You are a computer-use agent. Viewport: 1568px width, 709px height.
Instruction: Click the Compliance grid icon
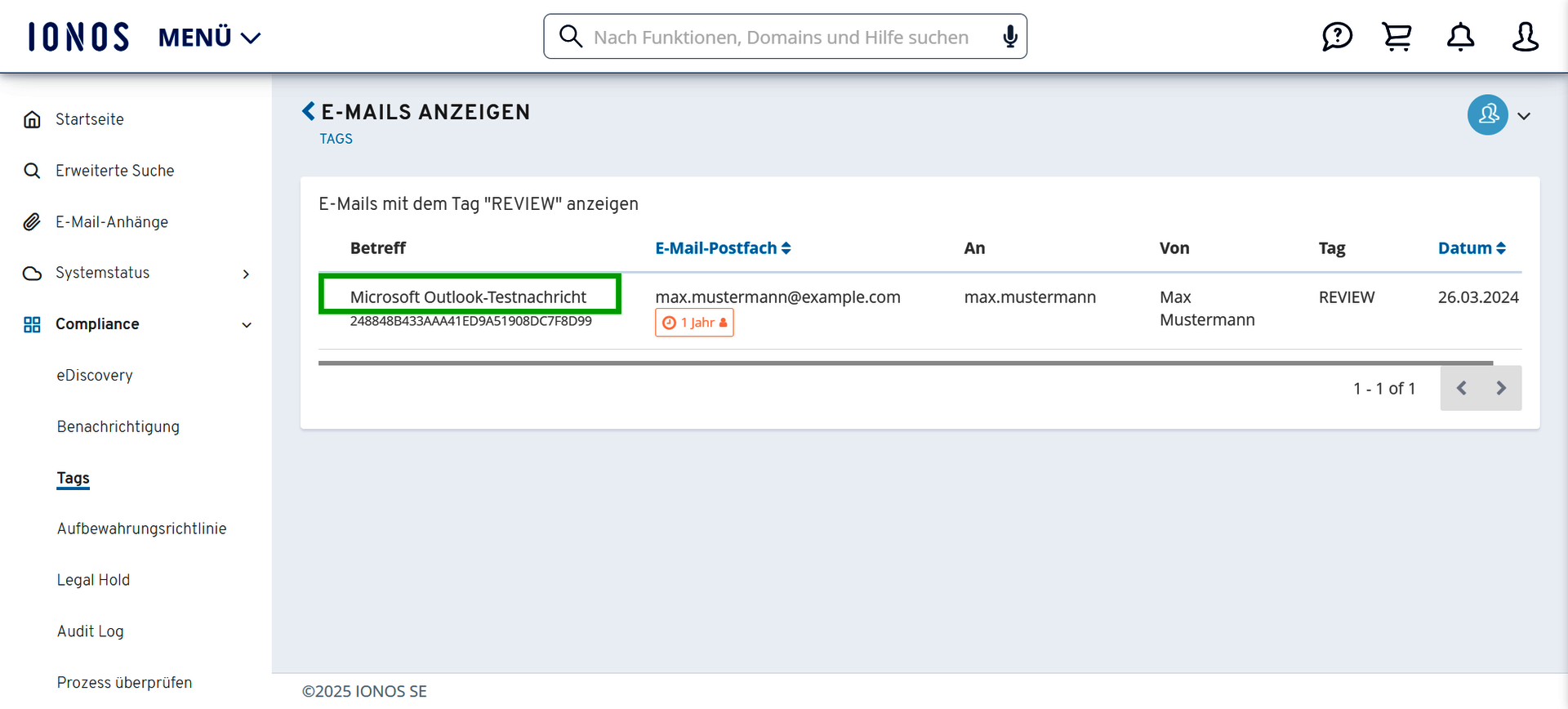[32, 324]
